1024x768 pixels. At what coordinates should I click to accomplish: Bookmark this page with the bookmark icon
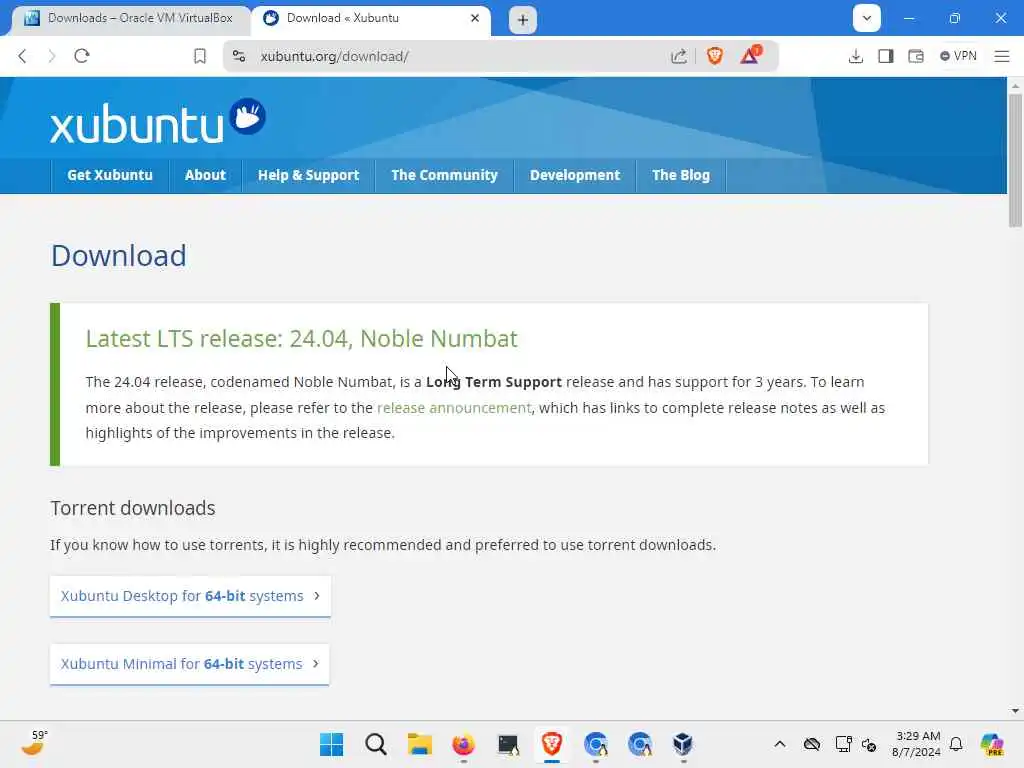(x=200, y=56)
